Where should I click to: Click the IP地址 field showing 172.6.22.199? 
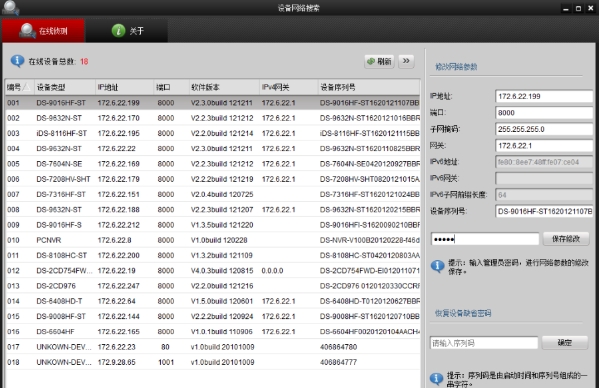coord(544,96)
